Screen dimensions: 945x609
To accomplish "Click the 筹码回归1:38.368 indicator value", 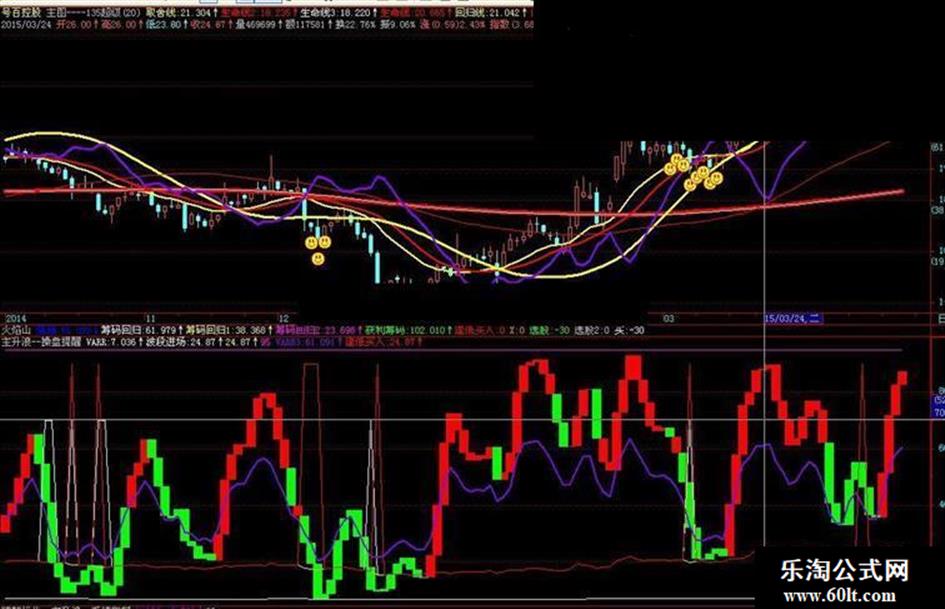I will click(226, 330).
